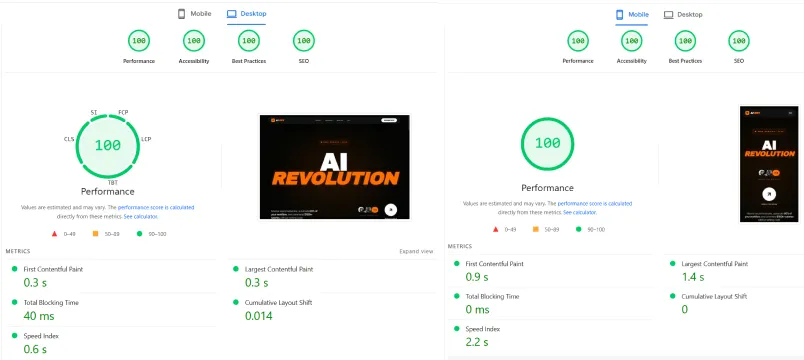Viewport: 804px width, 360px height.
Task: Select Mobile tab in right report
Action: point(632,15)
